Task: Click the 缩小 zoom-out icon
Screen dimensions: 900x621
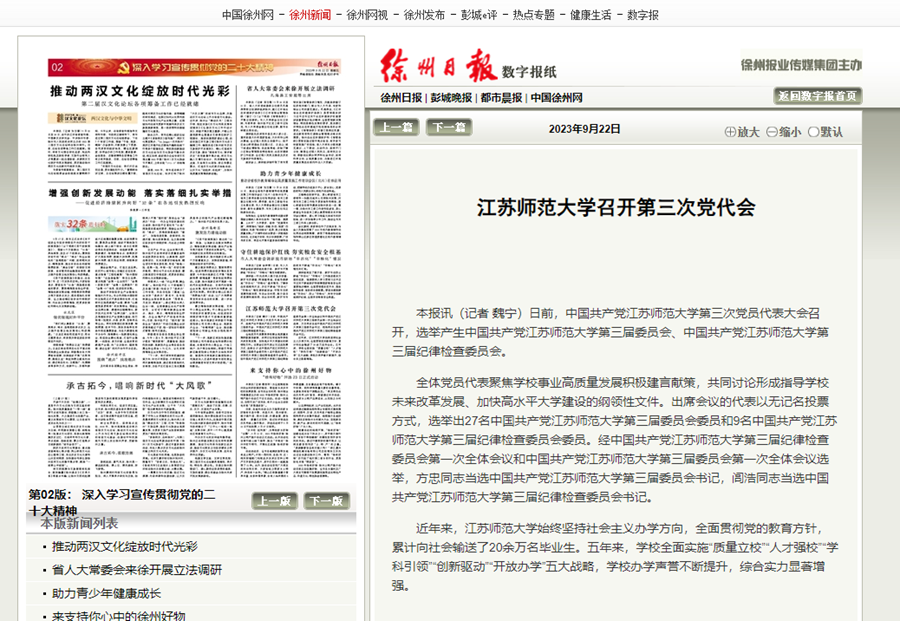Action: 772,132
